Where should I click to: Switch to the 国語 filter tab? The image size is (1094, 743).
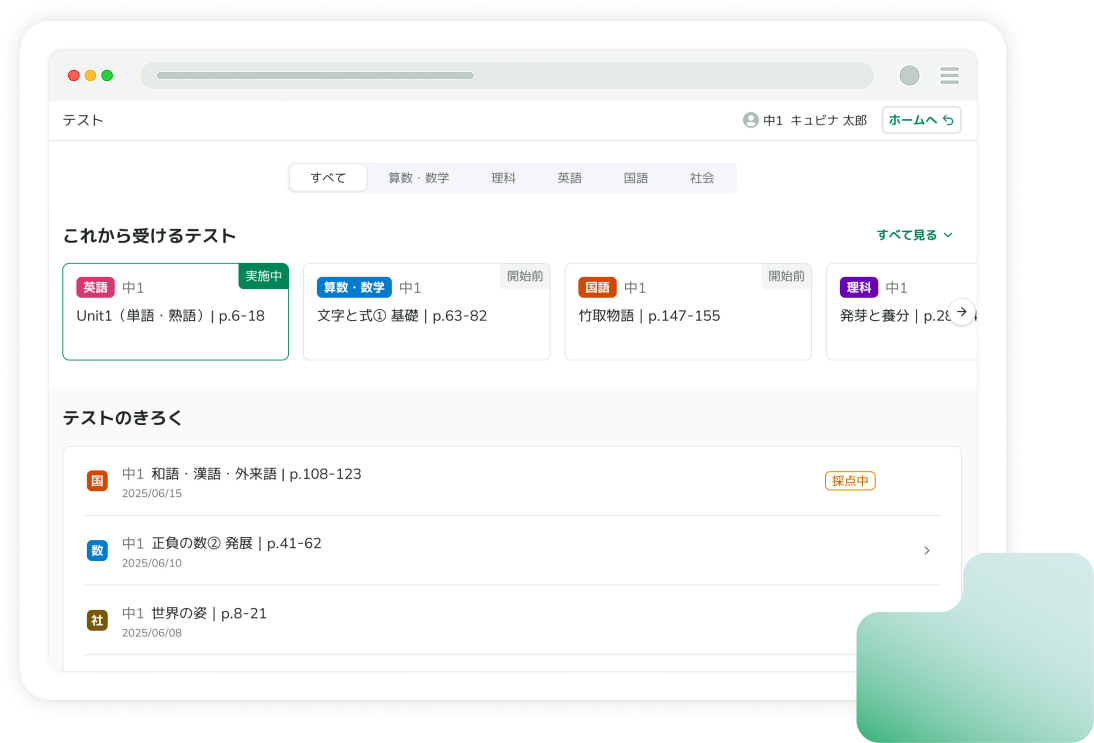636,178
